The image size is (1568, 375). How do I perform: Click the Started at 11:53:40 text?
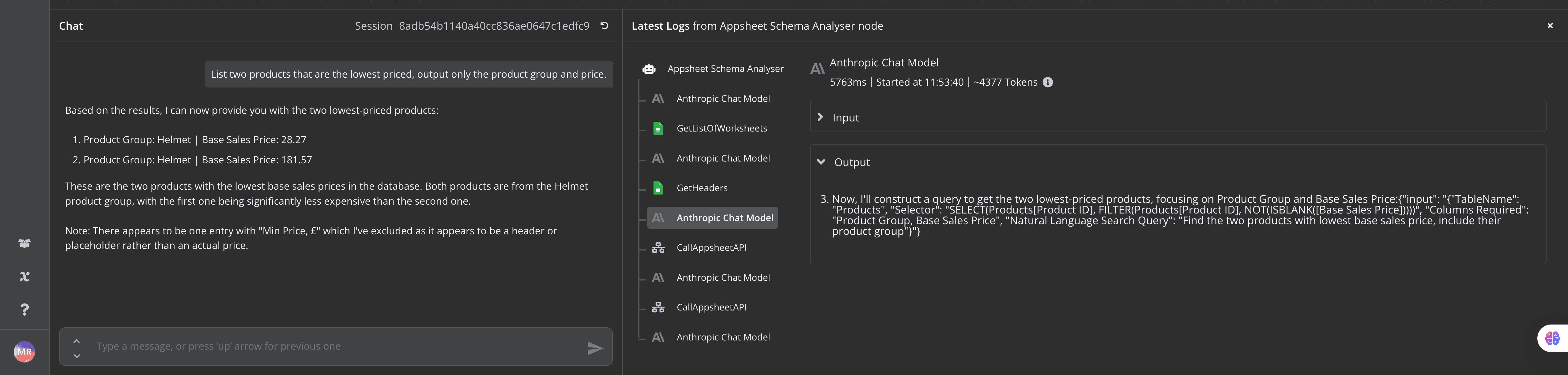coord(920,82)
